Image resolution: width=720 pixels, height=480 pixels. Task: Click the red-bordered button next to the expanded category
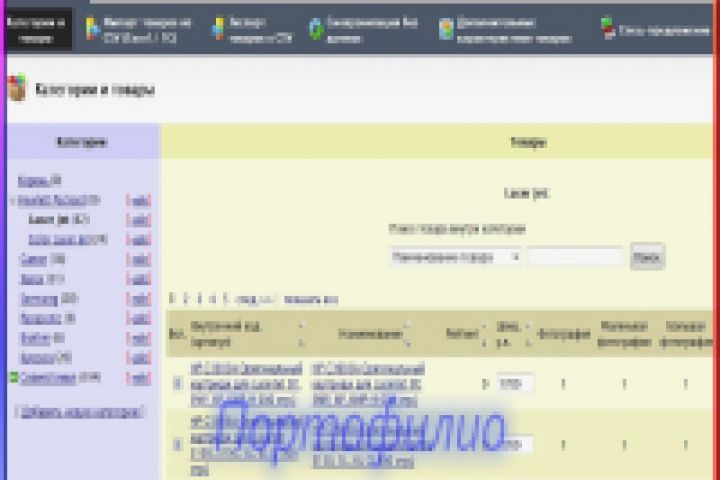pyautogui.click(x=139, y=201)
